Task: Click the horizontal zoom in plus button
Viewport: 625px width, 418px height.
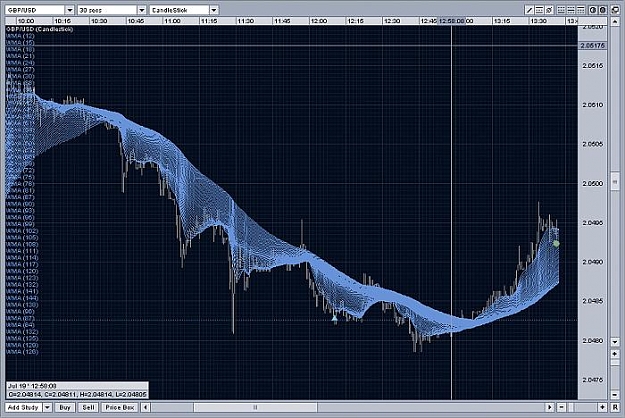Action: pos(602,407)
